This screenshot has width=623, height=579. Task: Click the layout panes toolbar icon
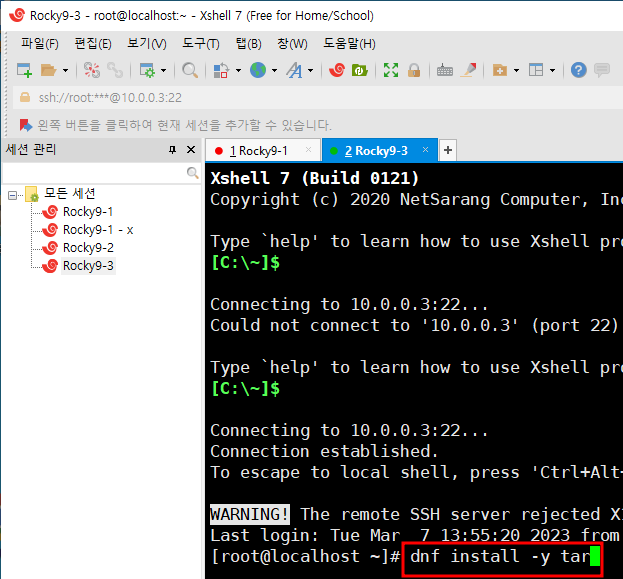[536, 70]
